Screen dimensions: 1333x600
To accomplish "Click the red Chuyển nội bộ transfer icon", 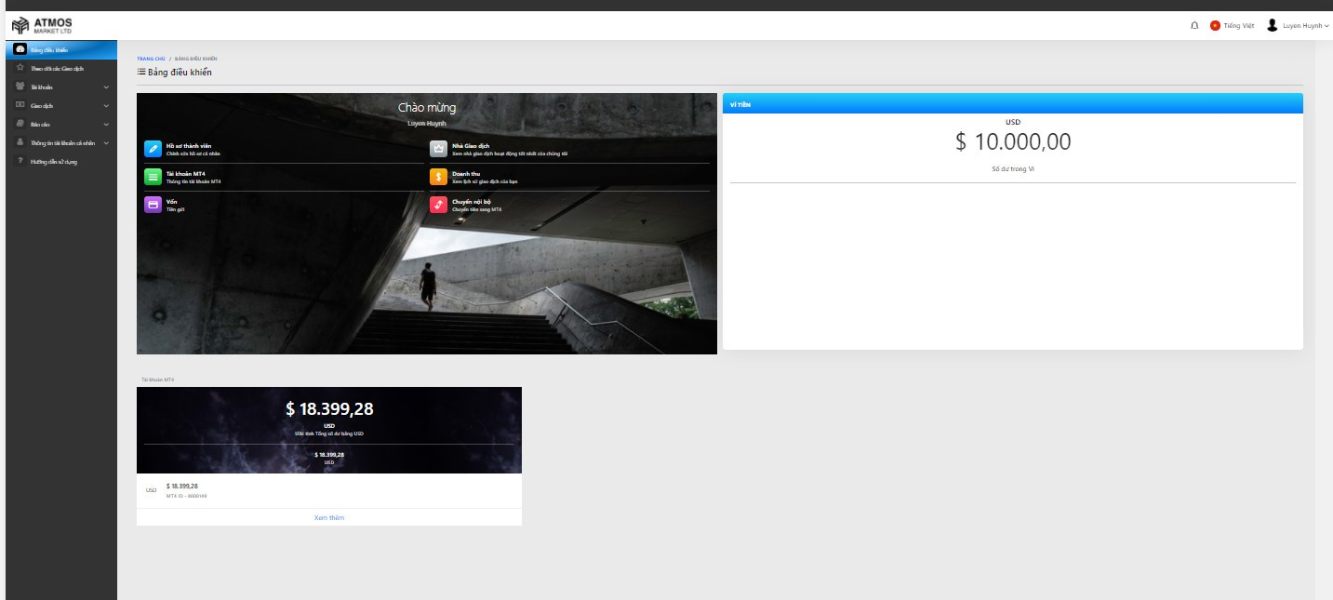I will click(438, 205).
